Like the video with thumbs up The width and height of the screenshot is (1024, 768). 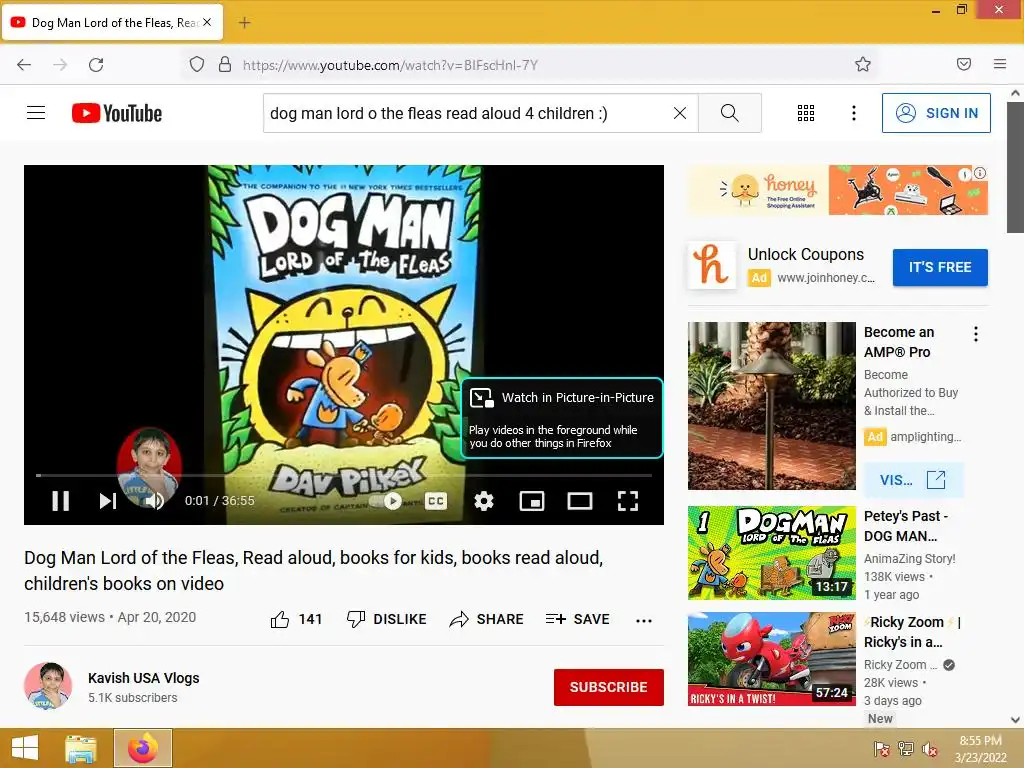click(296, 619)
